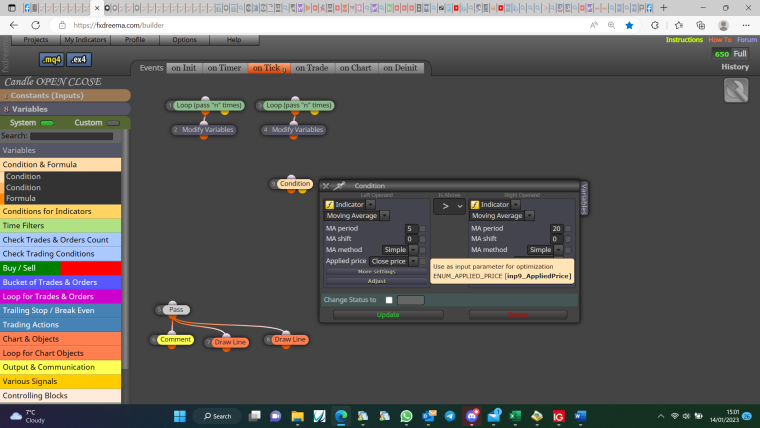Screen dimensions: 760x428
Task: Open the Projects menu
Action: pos(36,40)
